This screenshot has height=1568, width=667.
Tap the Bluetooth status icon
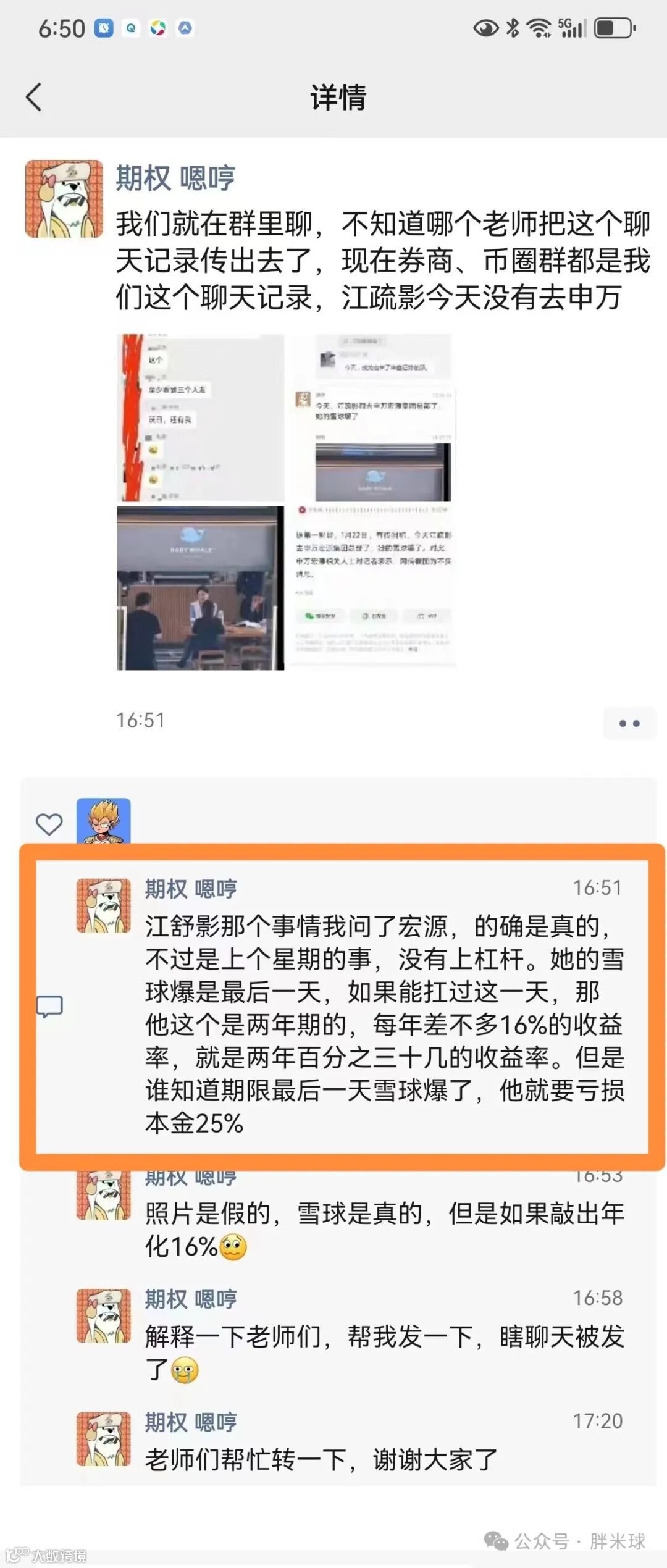click(x=513, y=28)
